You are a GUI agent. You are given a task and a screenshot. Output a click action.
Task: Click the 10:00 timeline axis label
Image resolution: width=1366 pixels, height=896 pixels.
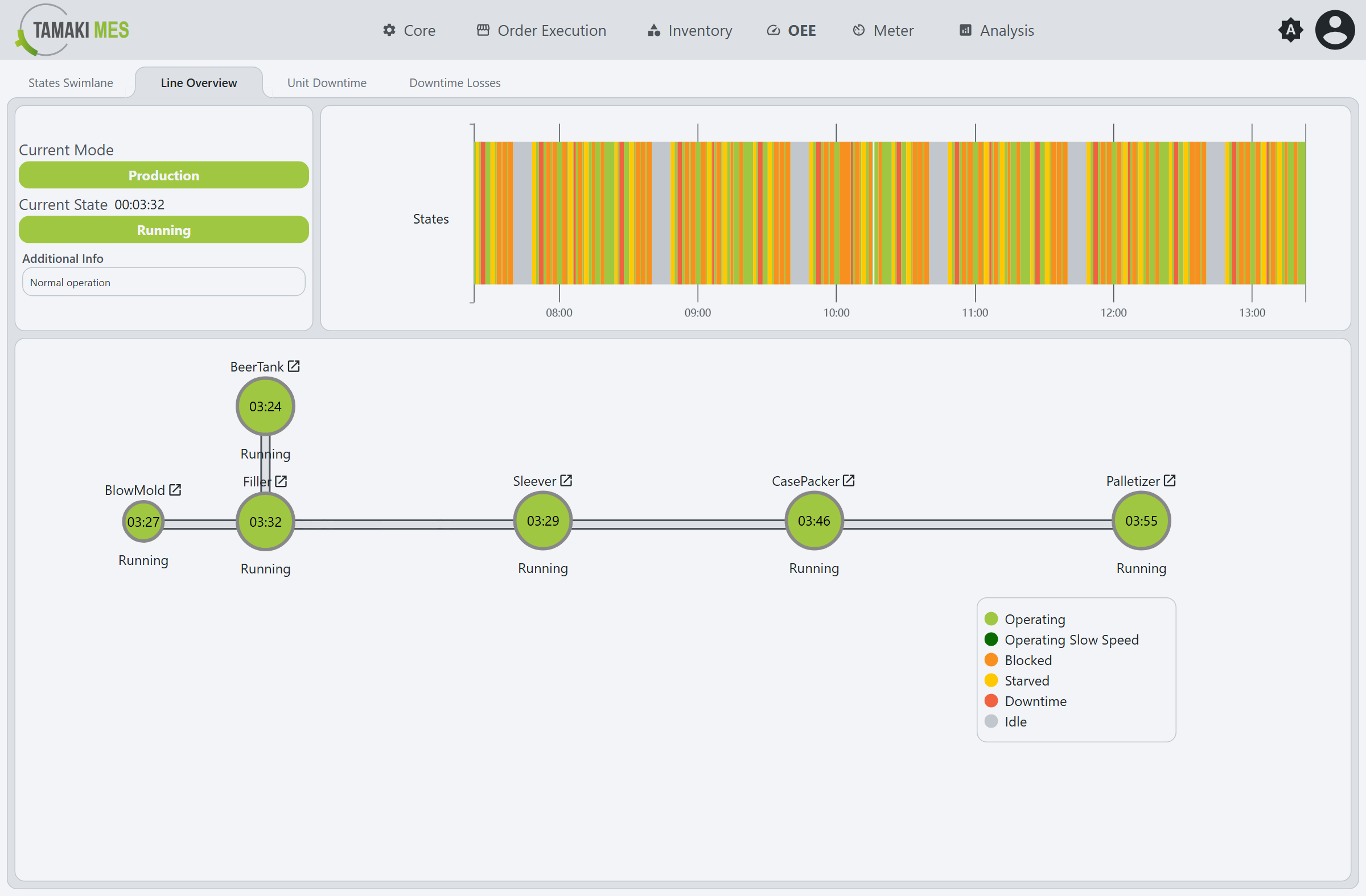[x=836, y=313]
